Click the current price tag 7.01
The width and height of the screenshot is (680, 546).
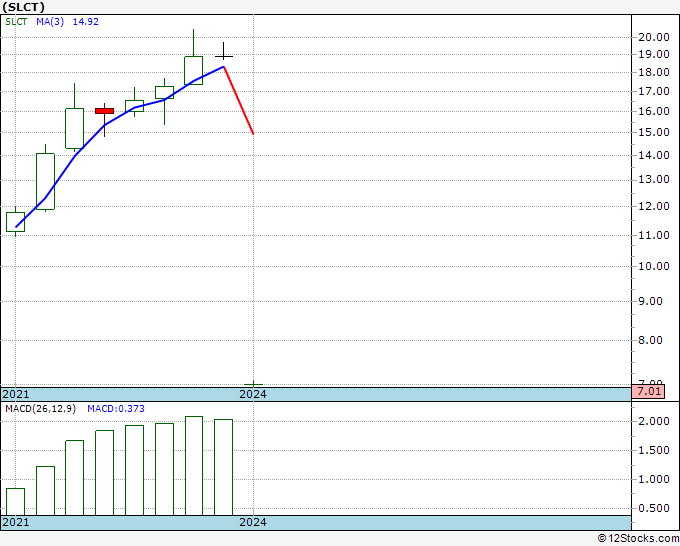click(x=649, y=391)
